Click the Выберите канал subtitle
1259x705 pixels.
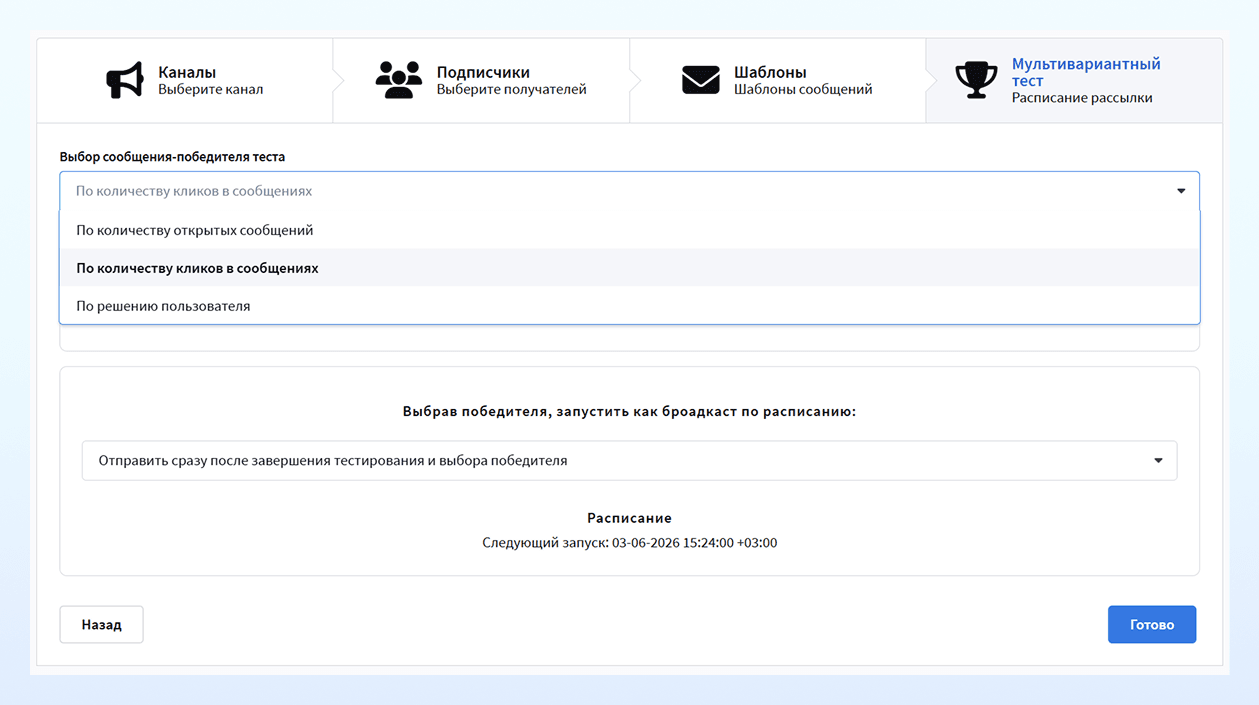tap(211, 89)
